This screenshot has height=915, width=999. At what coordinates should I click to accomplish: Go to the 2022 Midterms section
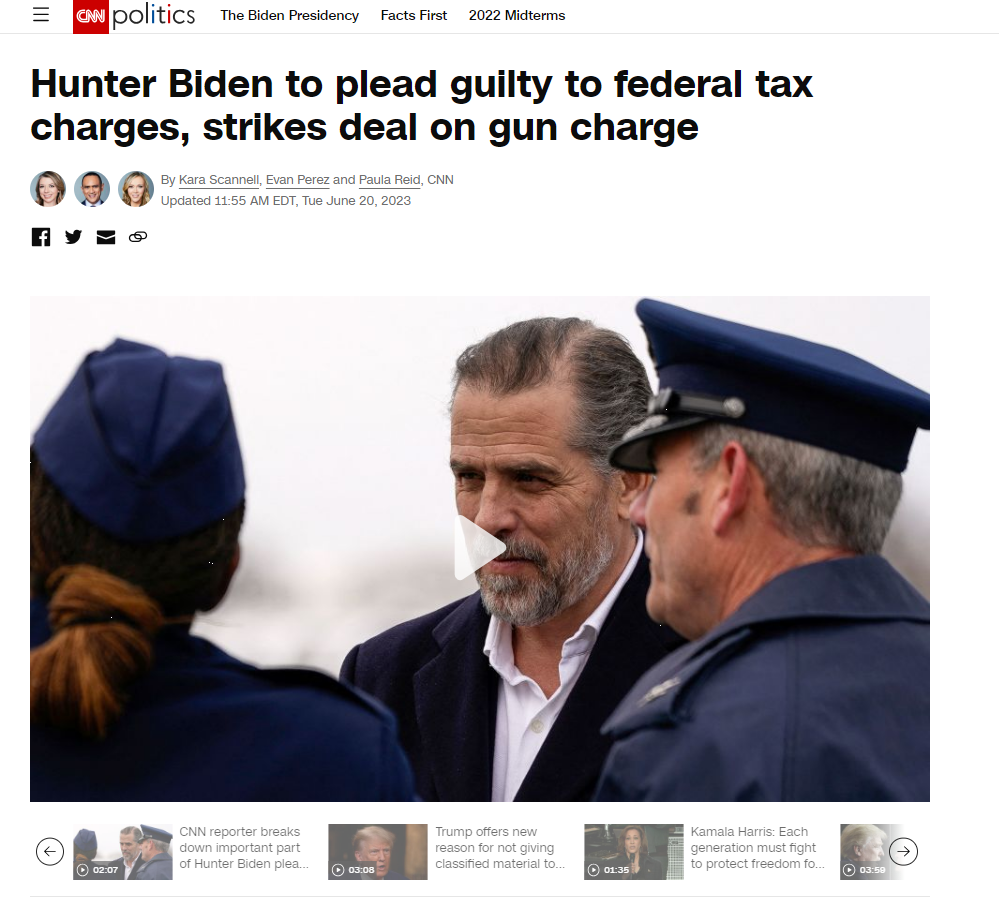coord(517,15)
